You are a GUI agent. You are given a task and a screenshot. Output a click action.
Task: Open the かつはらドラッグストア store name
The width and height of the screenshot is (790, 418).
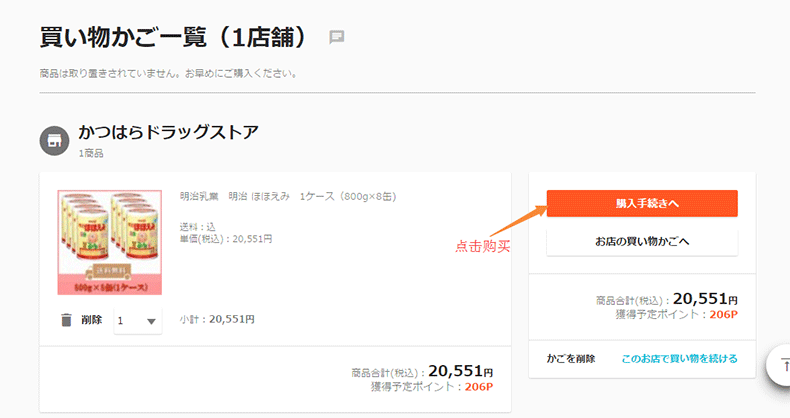pyautogui.click(x=168, y=132)
